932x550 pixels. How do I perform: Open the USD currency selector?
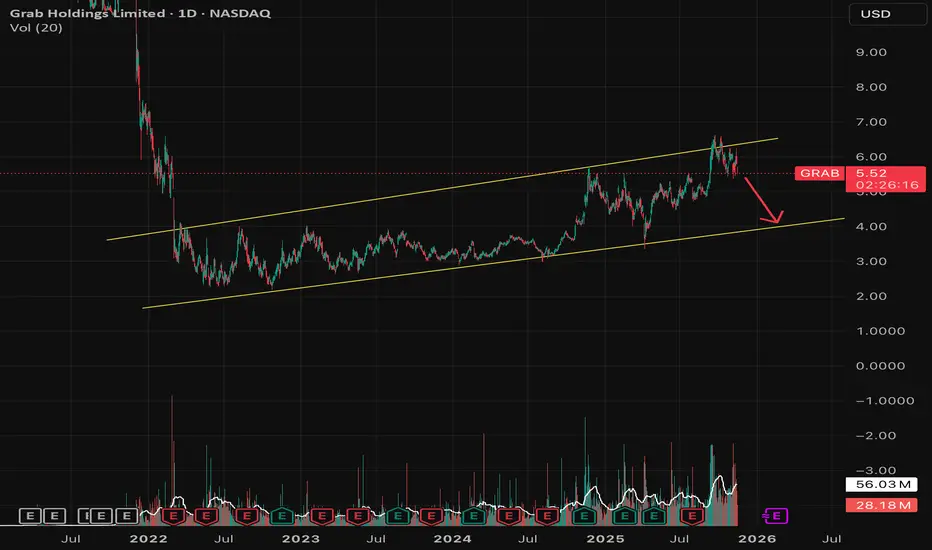887,14
